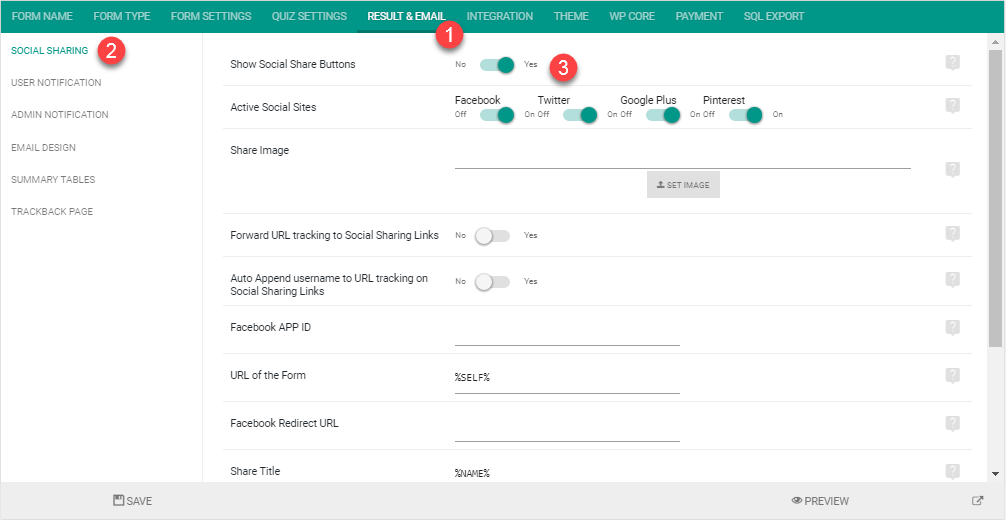
Task: Toggle the Twitter social site switch
Action: (580, 115)
